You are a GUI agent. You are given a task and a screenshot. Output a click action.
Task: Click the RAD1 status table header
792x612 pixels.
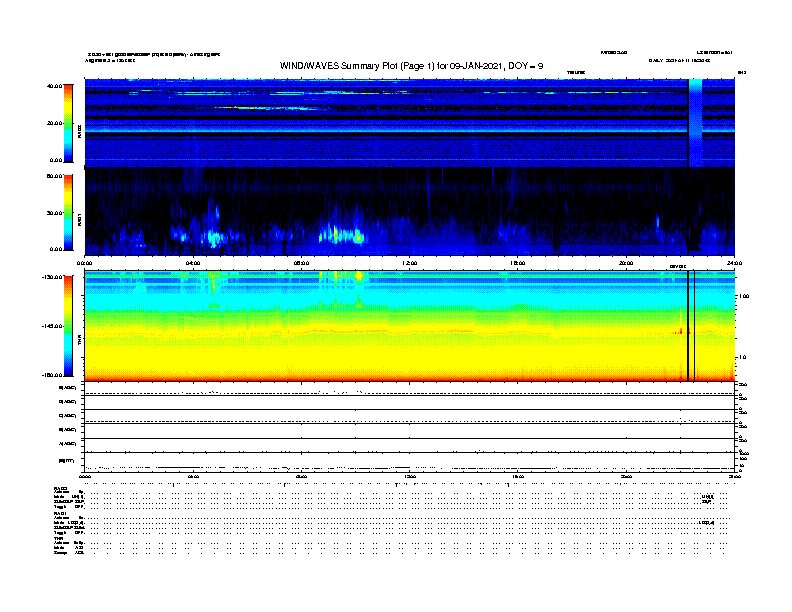tap(61, 514)
